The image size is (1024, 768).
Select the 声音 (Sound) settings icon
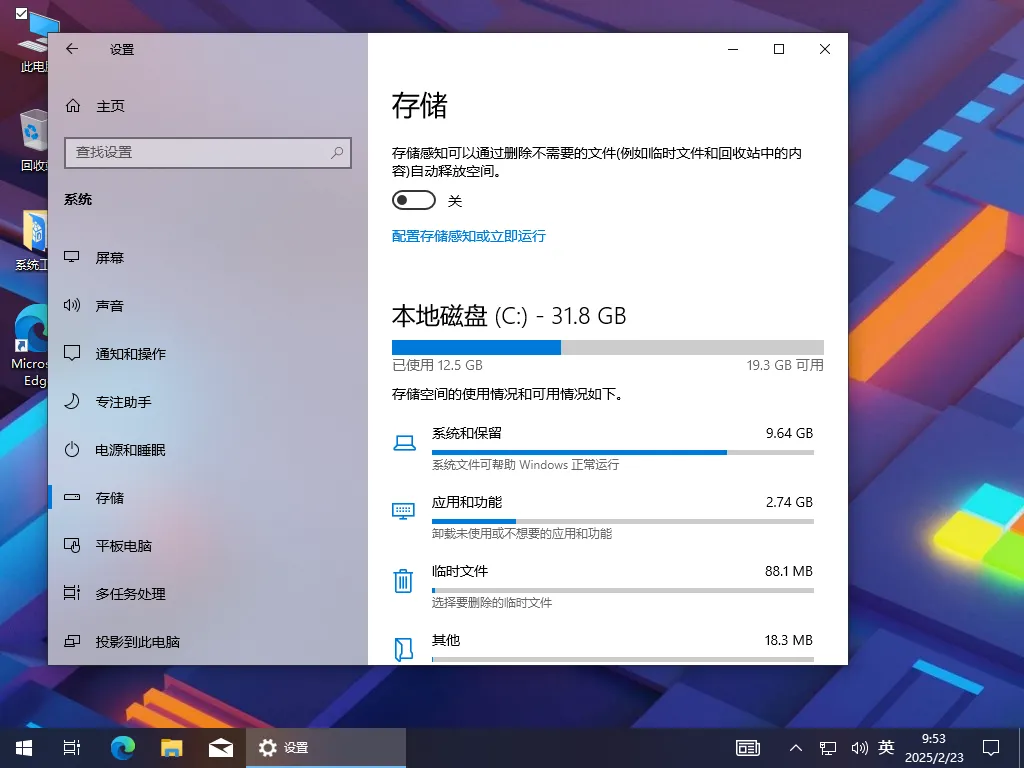pyautogui.click(x=110, y=305)
